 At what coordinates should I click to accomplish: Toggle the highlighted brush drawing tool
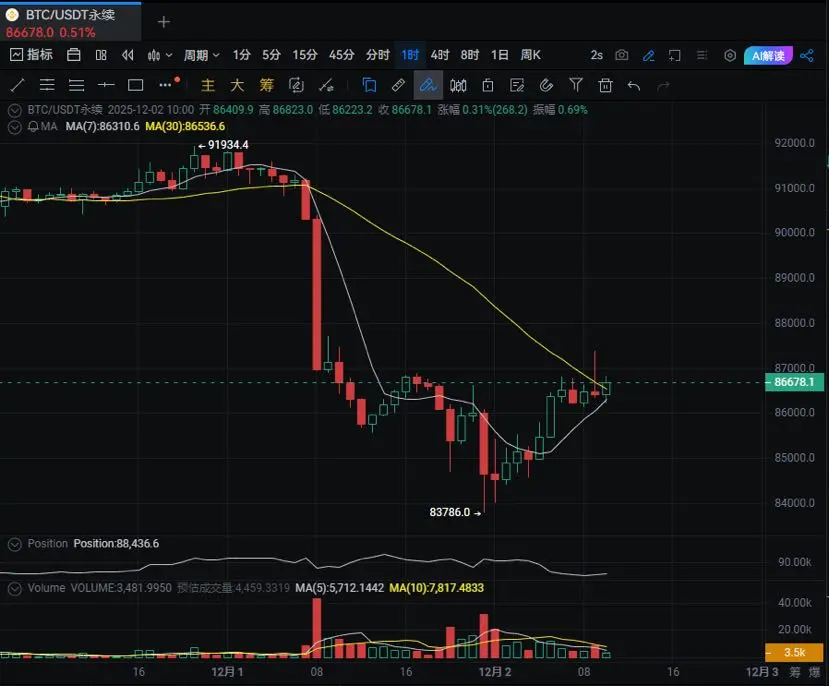428,85
